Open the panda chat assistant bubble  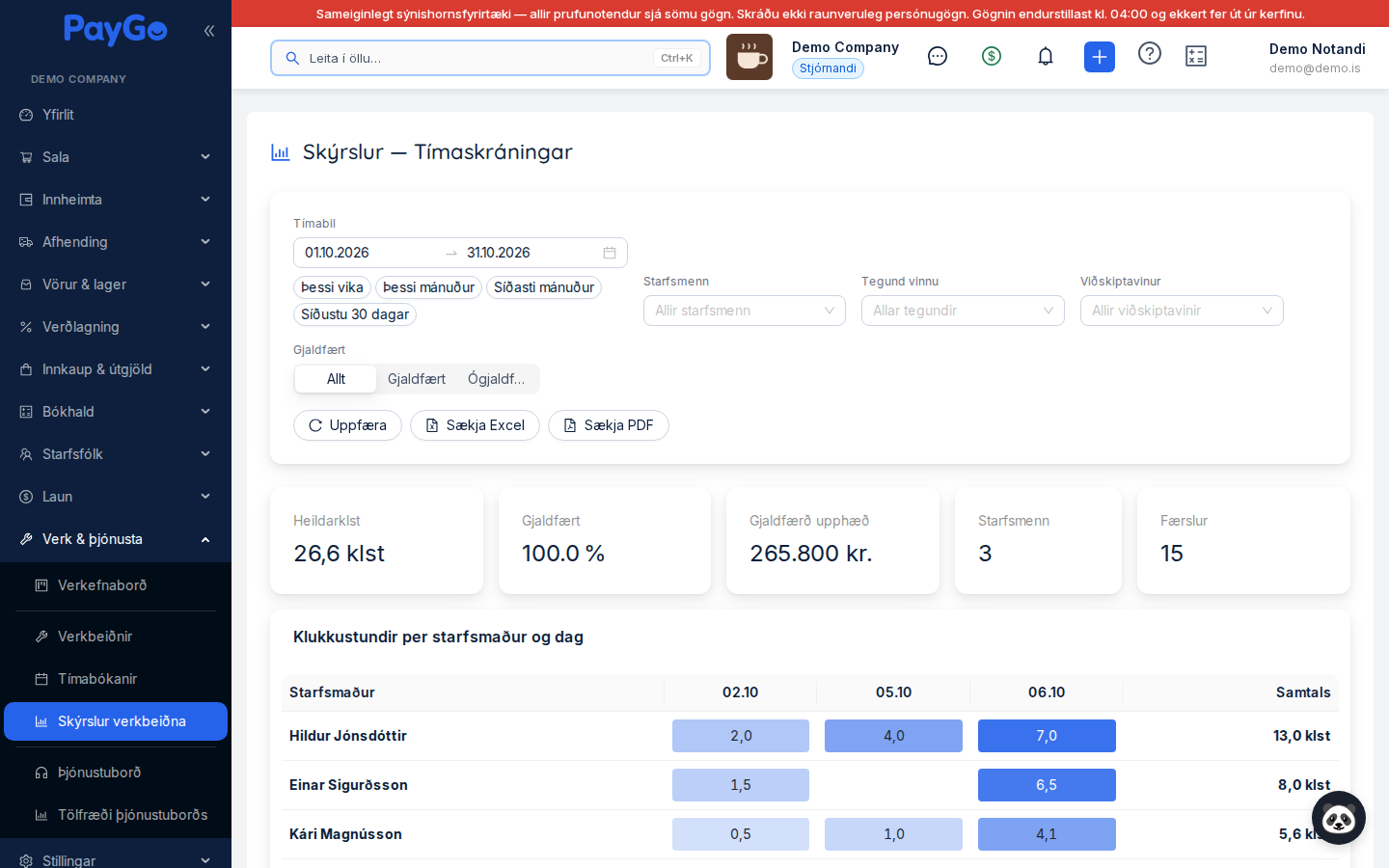coord(1339,818)
